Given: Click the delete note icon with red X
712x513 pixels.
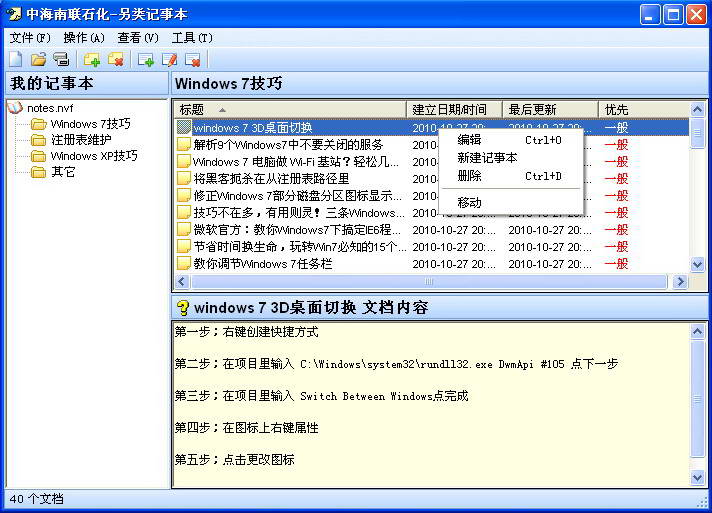Looking at the screenshot, I should click(x=193, y=59).
